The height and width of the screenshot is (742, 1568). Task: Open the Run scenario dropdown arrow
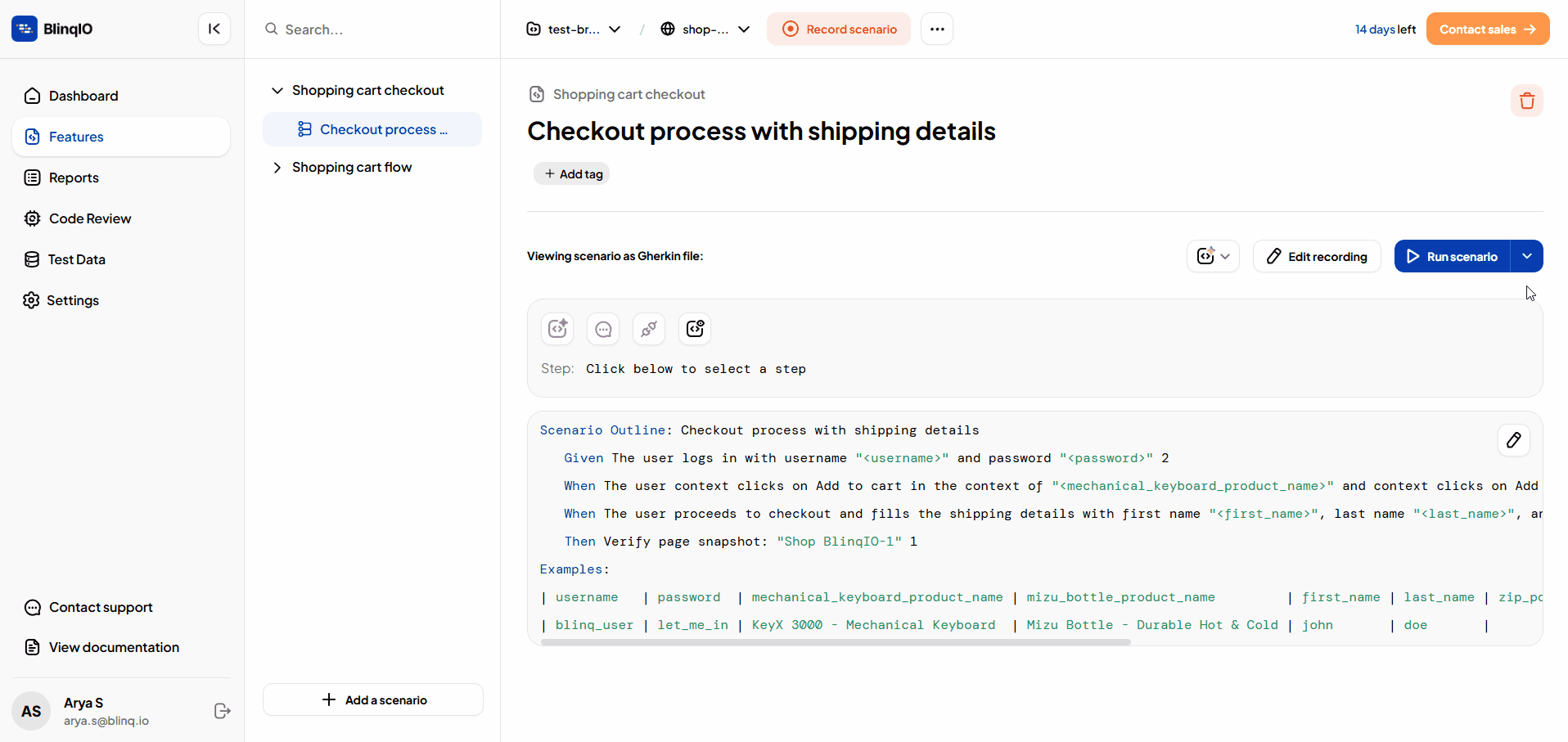point(1526,256)
